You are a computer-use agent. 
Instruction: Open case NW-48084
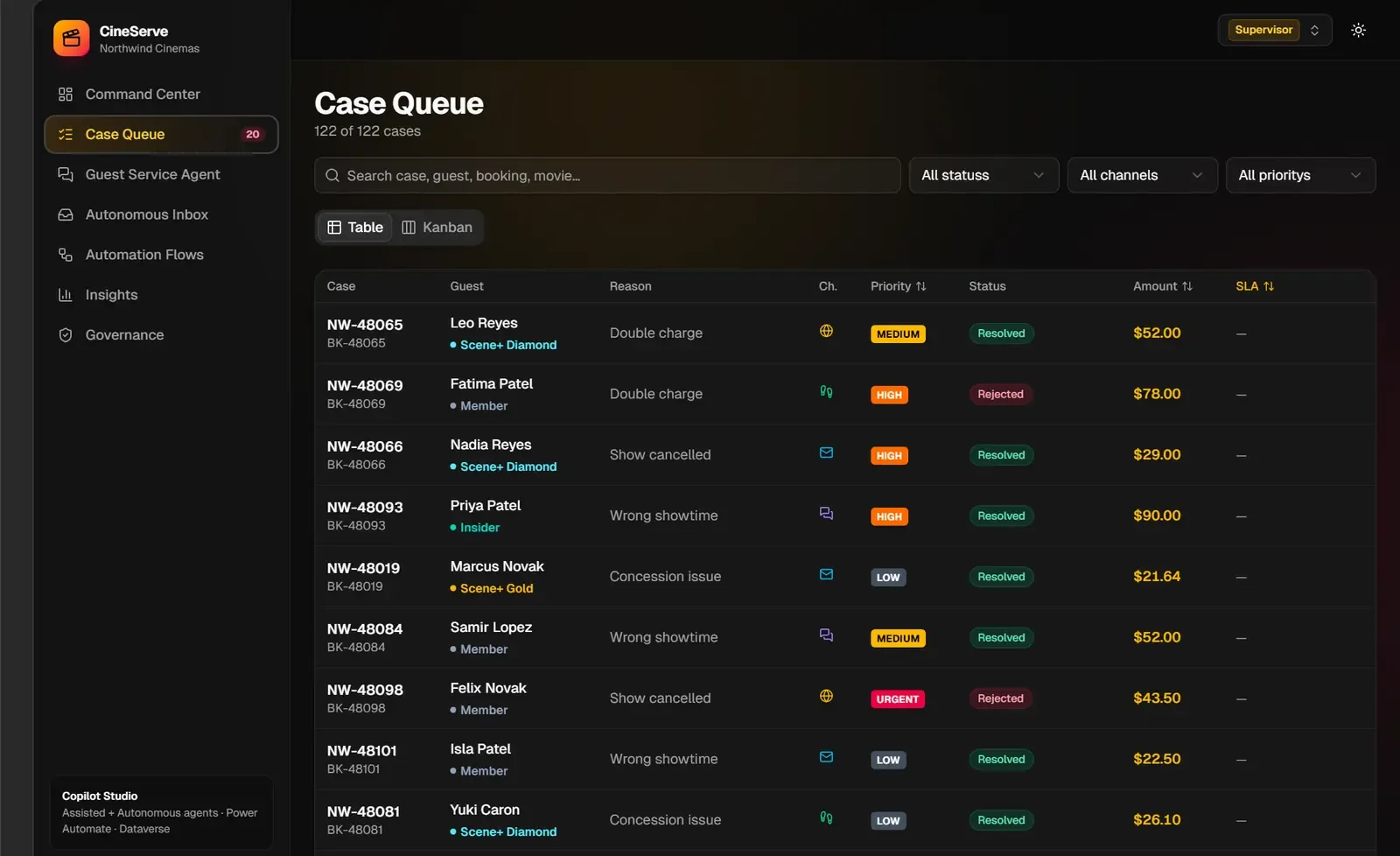pos(365,628)
